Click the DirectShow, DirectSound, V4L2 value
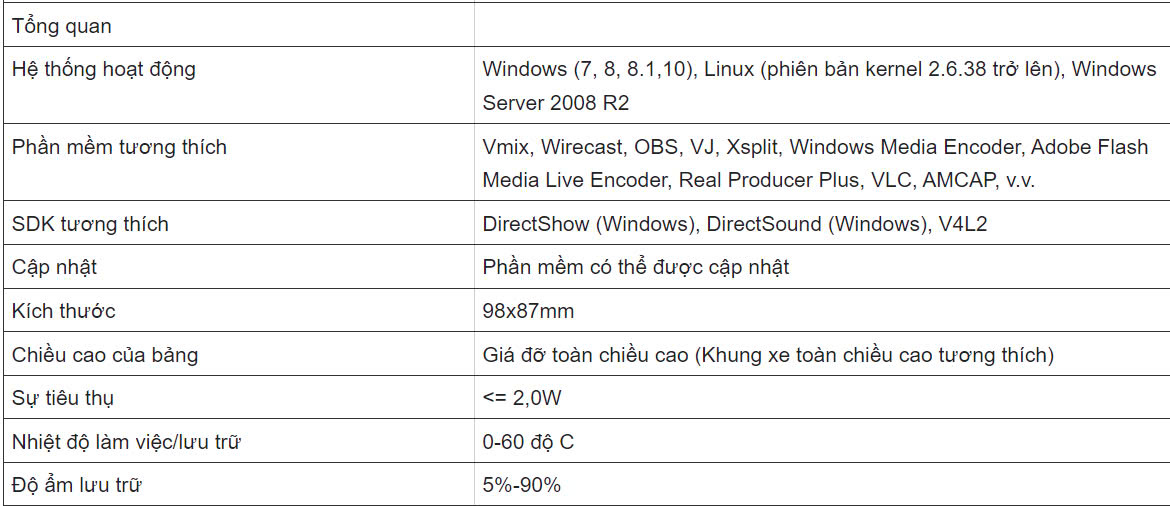 coord(734,224)
